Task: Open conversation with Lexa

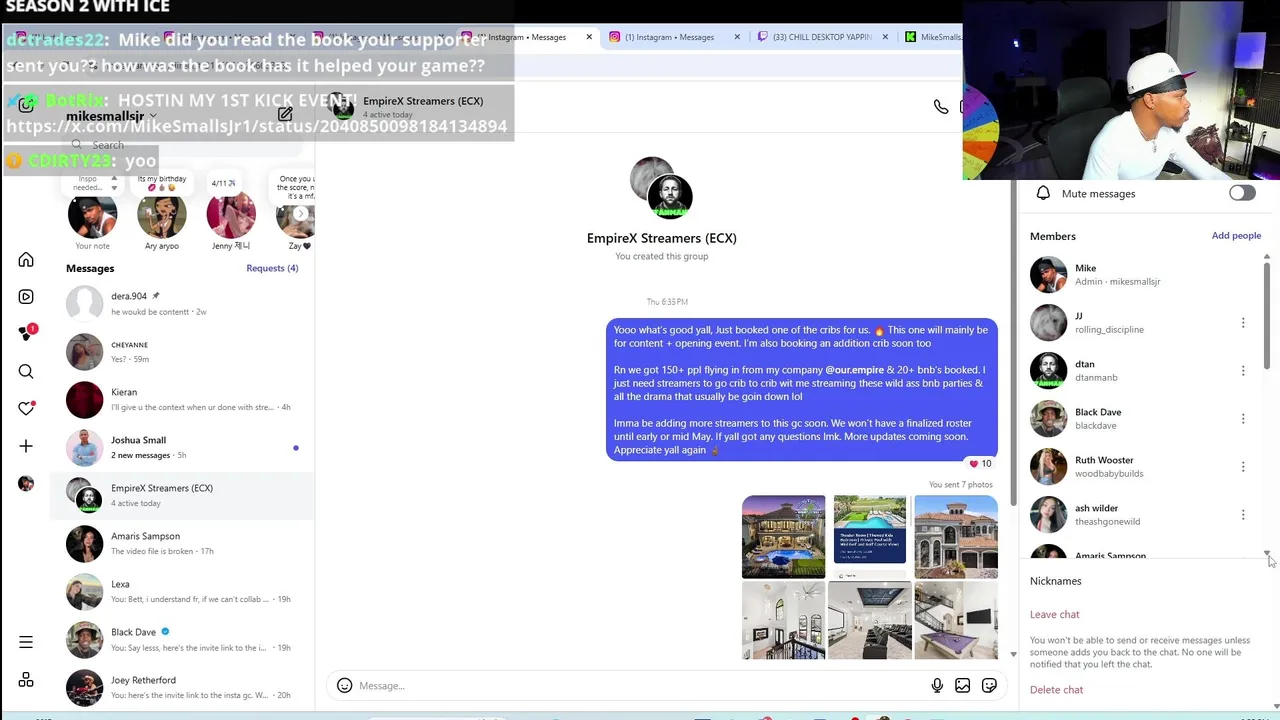Action: (x=182, y=592)
